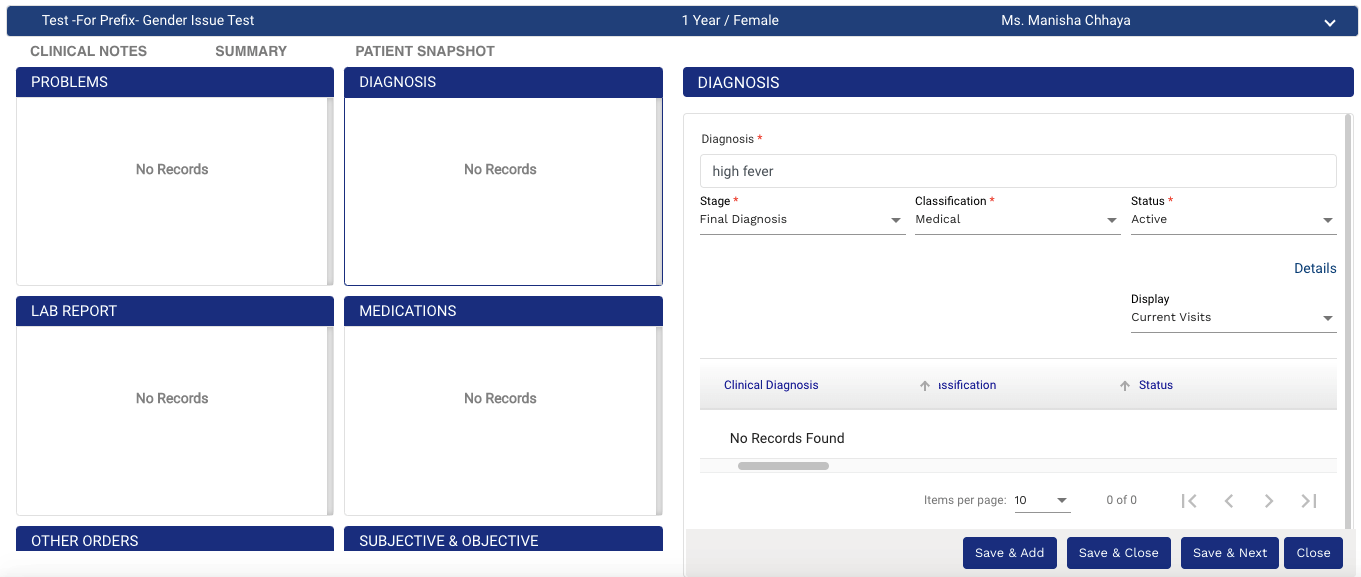The height and width of the screenshot is (577, 1361).
Task: Switch to Clinical Notes tab
Action: (89, 51)
